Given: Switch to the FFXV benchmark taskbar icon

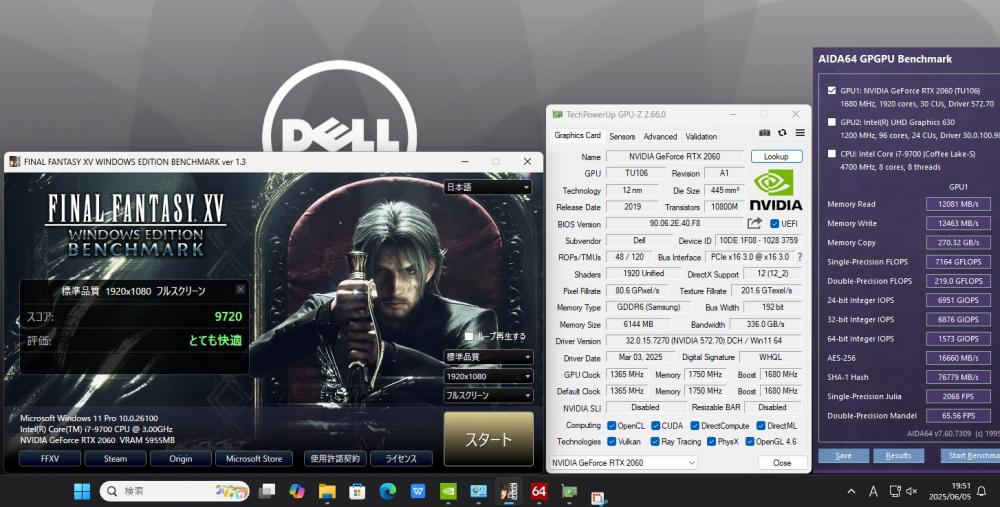Looking at the screenshot, I should click(x=508, y=491).
